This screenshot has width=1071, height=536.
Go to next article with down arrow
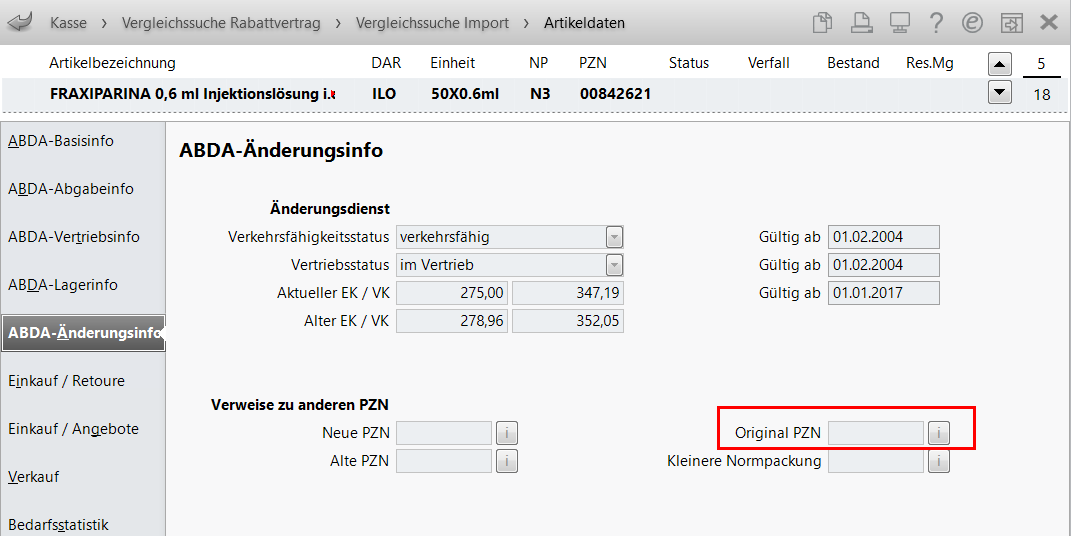999,93
